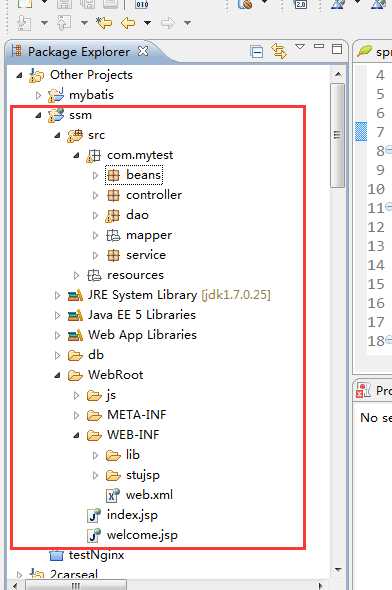The width and height of the screenshot is (392, 590).
Task: Collapse the src folder
Action: tap(57, 135)
